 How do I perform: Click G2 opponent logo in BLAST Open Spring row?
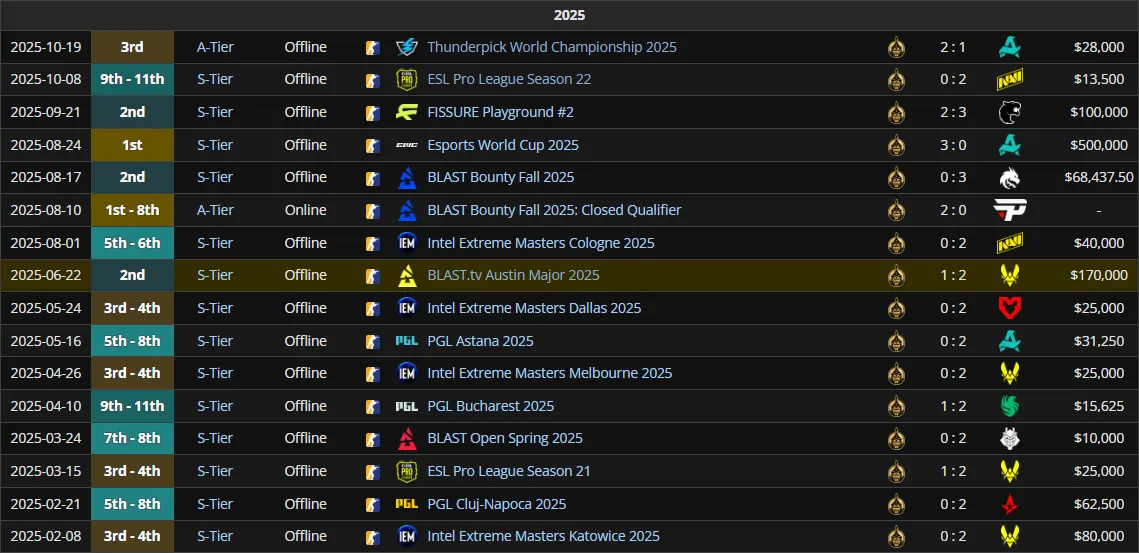[x=1009, y=438]
